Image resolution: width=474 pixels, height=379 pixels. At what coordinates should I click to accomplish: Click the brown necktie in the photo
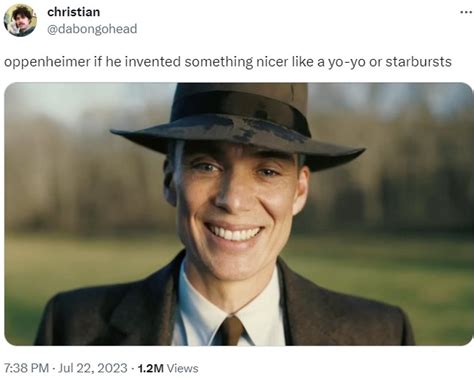pyautogui.click(x=231, y=330)
